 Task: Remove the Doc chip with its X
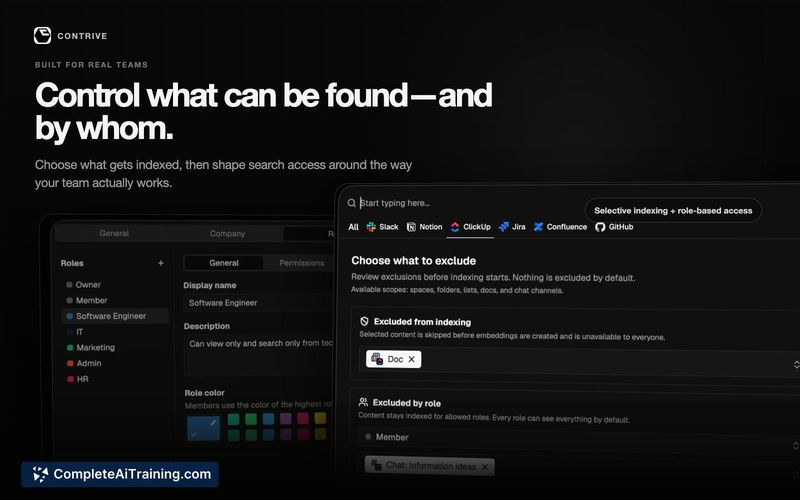(x=412, y=359)
